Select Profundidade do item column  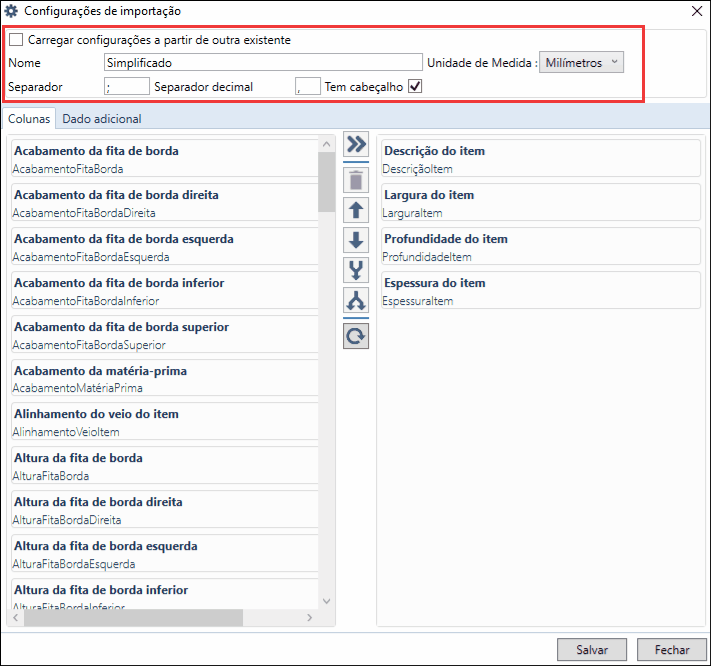[541, 246]
